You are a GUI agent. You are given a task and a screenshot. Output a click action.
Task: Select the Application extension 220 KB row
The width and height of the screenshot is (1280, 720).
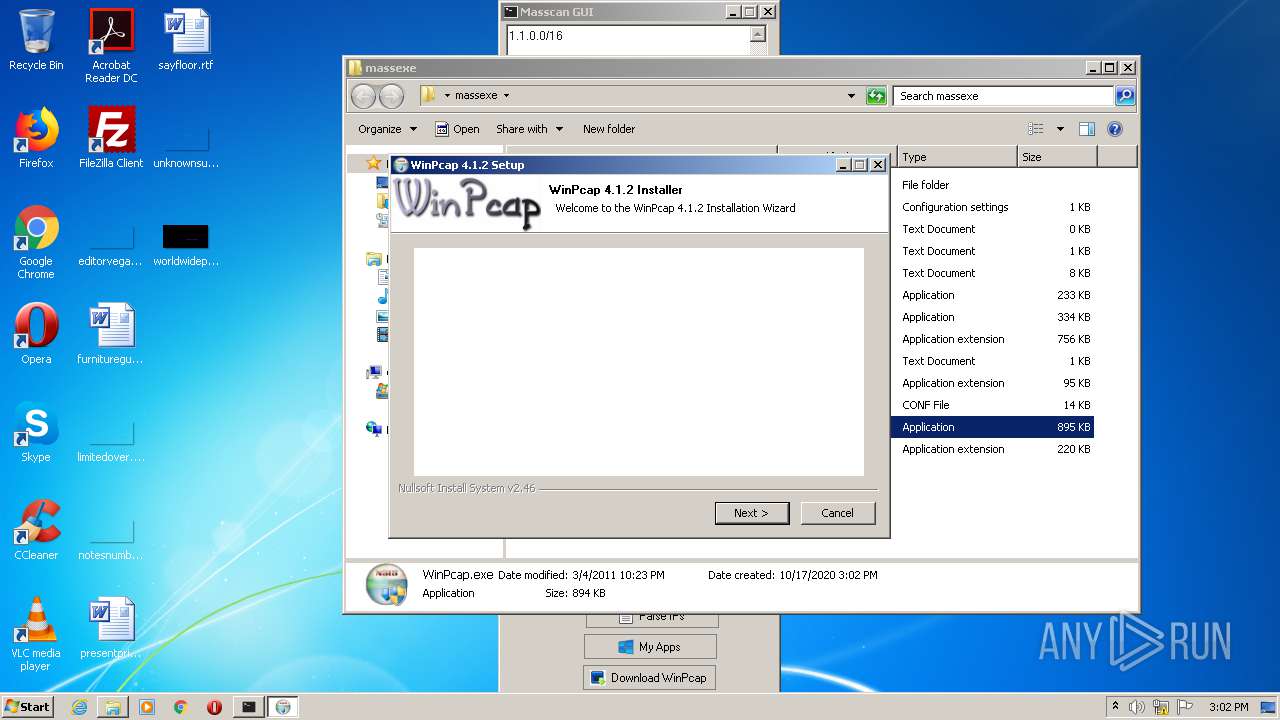(x=993, y=449)
